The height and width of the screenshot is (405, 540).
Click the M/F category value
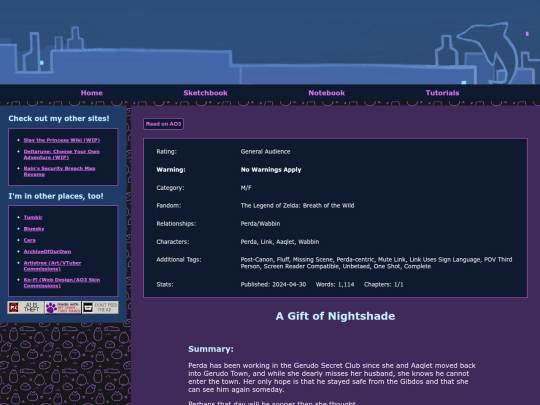click(246, 188)
